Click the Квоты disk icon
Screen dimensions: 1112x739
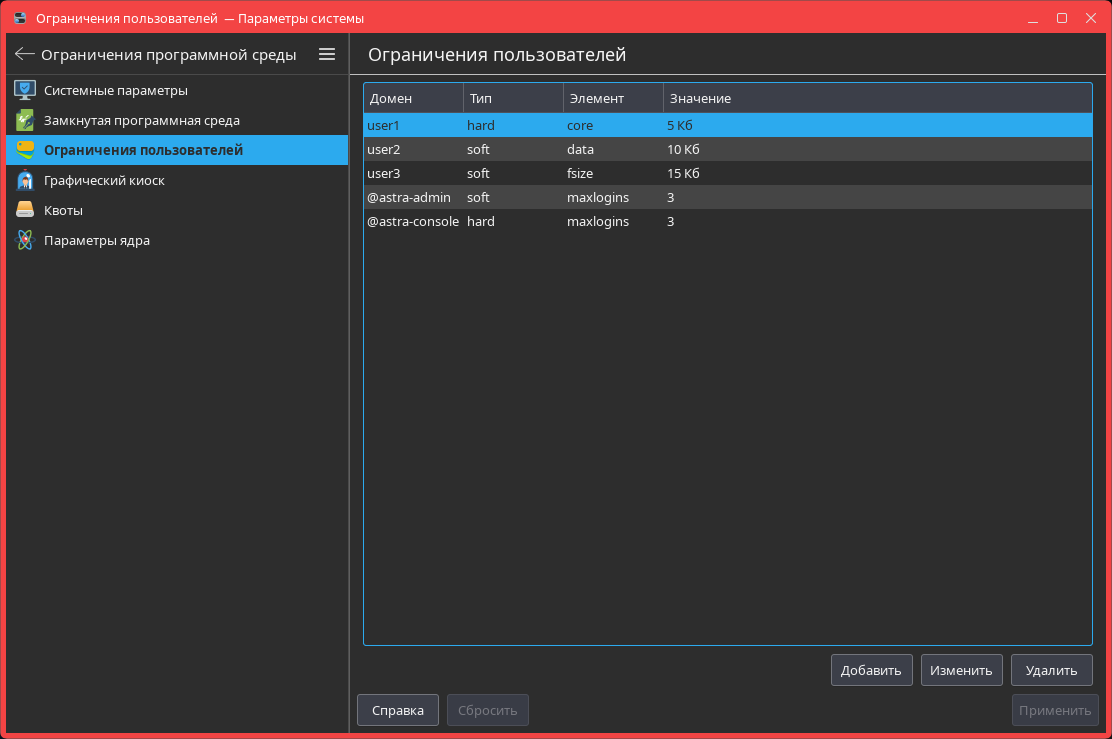(x=25, y=211)
